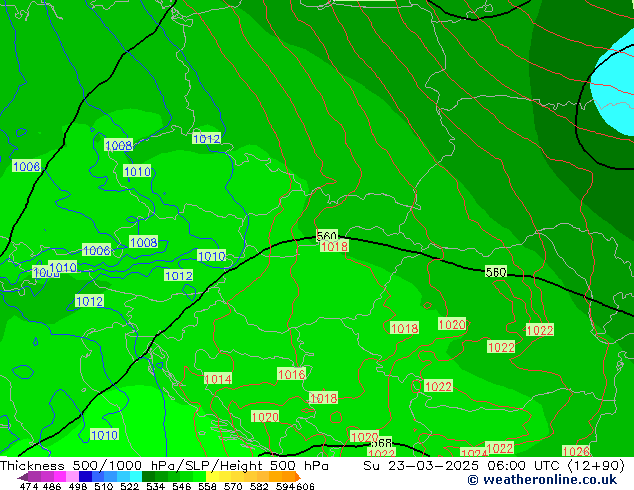Select the cyan legend swatch
Viewport: 634px width, 490px height.
[x=136, y=476]
